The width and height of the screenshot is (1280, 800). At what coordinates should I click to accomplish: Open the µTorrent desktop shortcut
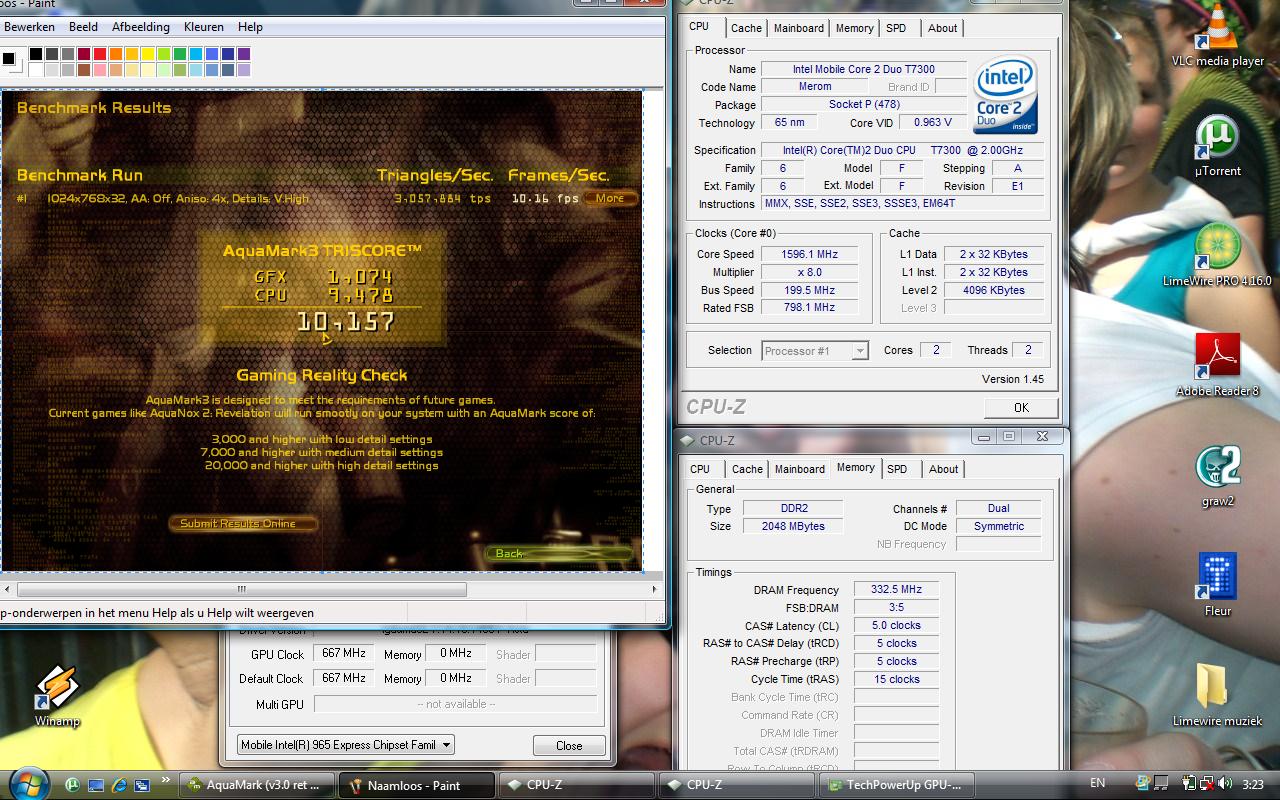tap(1217, 146)
